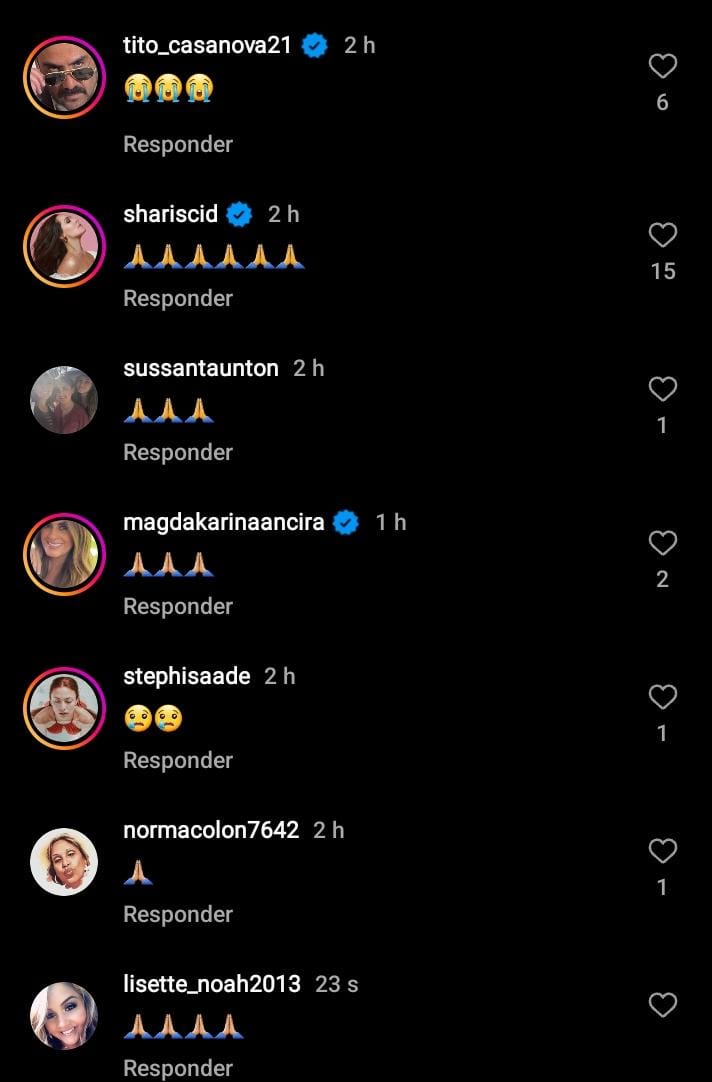Like tito_casanova21's comment
The width and height of the screenshot is (712, 1082).
tap(662, 66)
